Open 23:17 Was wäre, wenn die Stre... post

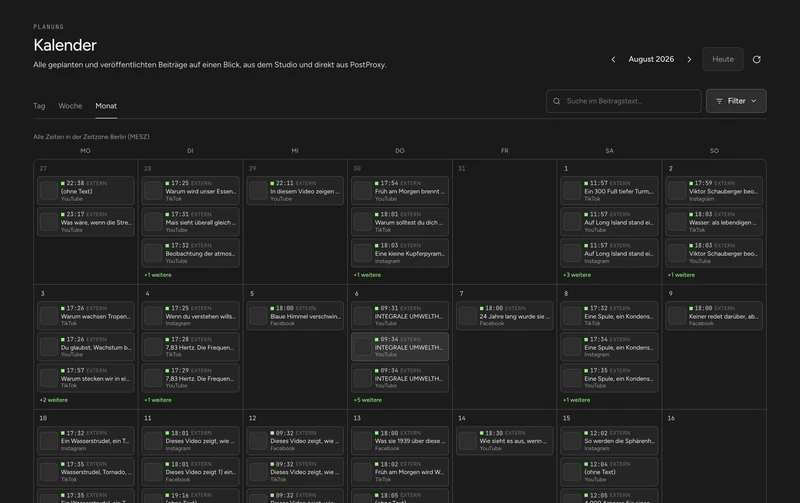coord(86,222)
